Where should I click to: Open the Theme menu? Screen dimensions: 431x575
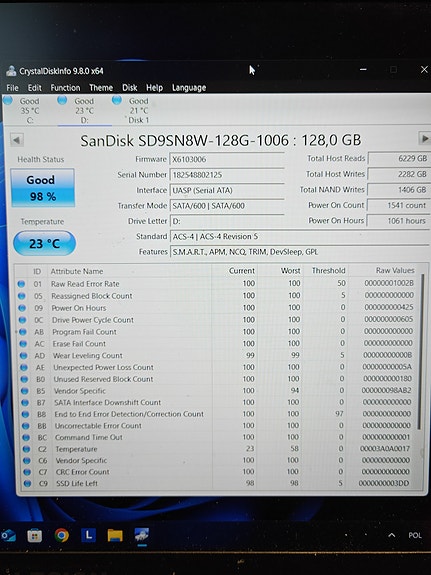point(101,88)
